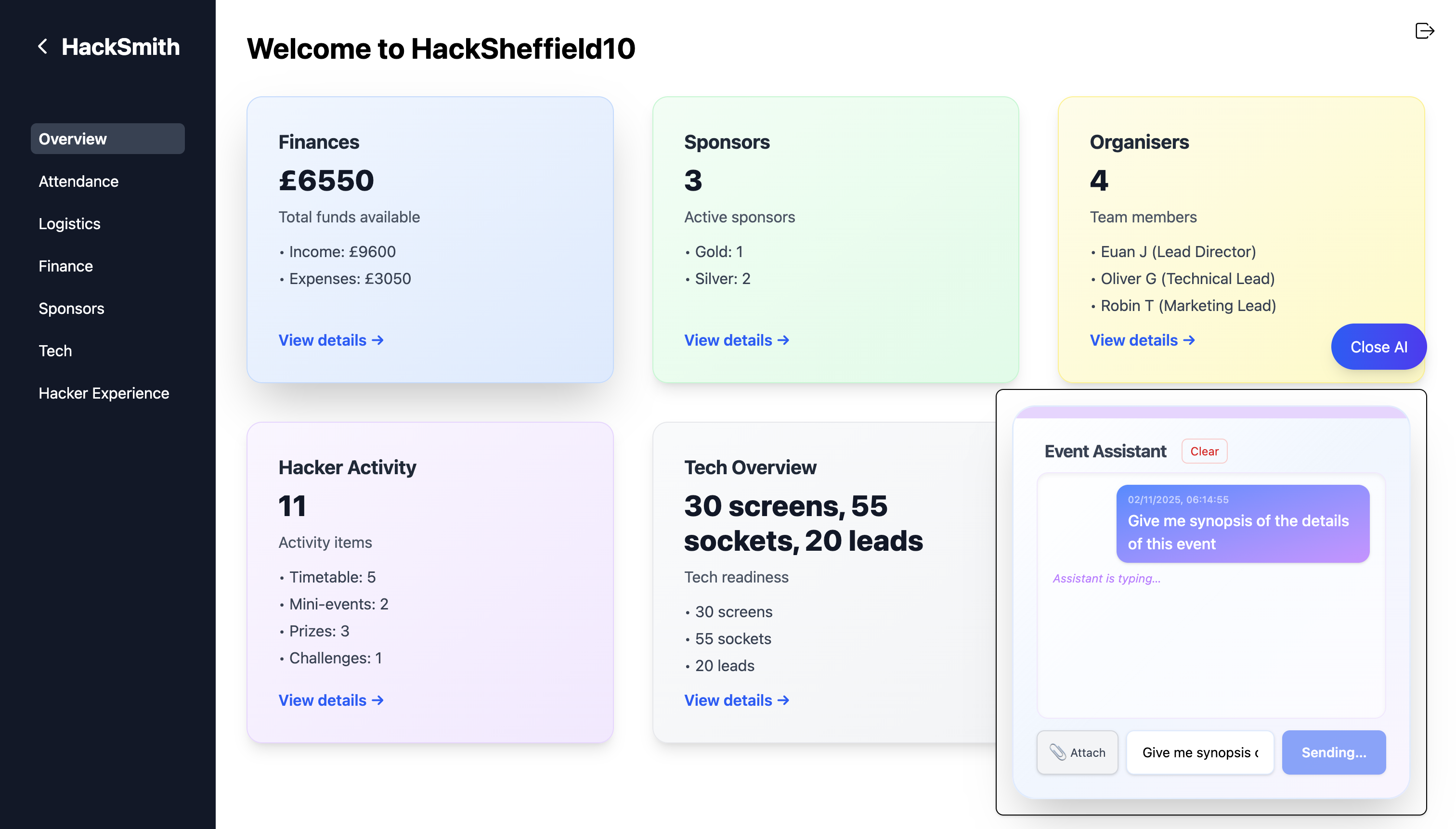This screenshot has width=1456, height=829.
Task: Open Hacker Experience in sidebar
Action: (104, 393)
